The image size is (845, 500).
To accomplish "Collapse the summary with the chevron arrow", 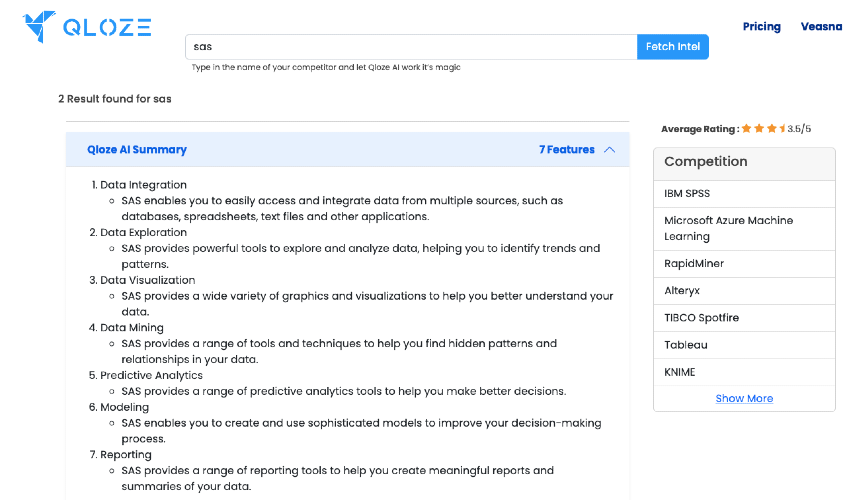I will 609,150.
